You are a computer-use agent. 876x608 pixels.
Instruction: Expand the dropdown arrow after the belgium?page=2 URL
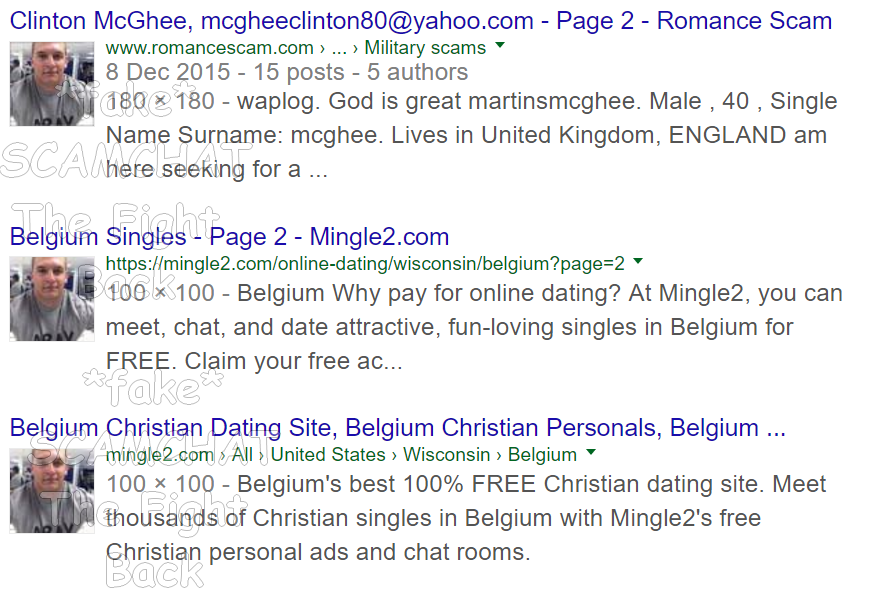pyautogui.click(x=638, y=261)
